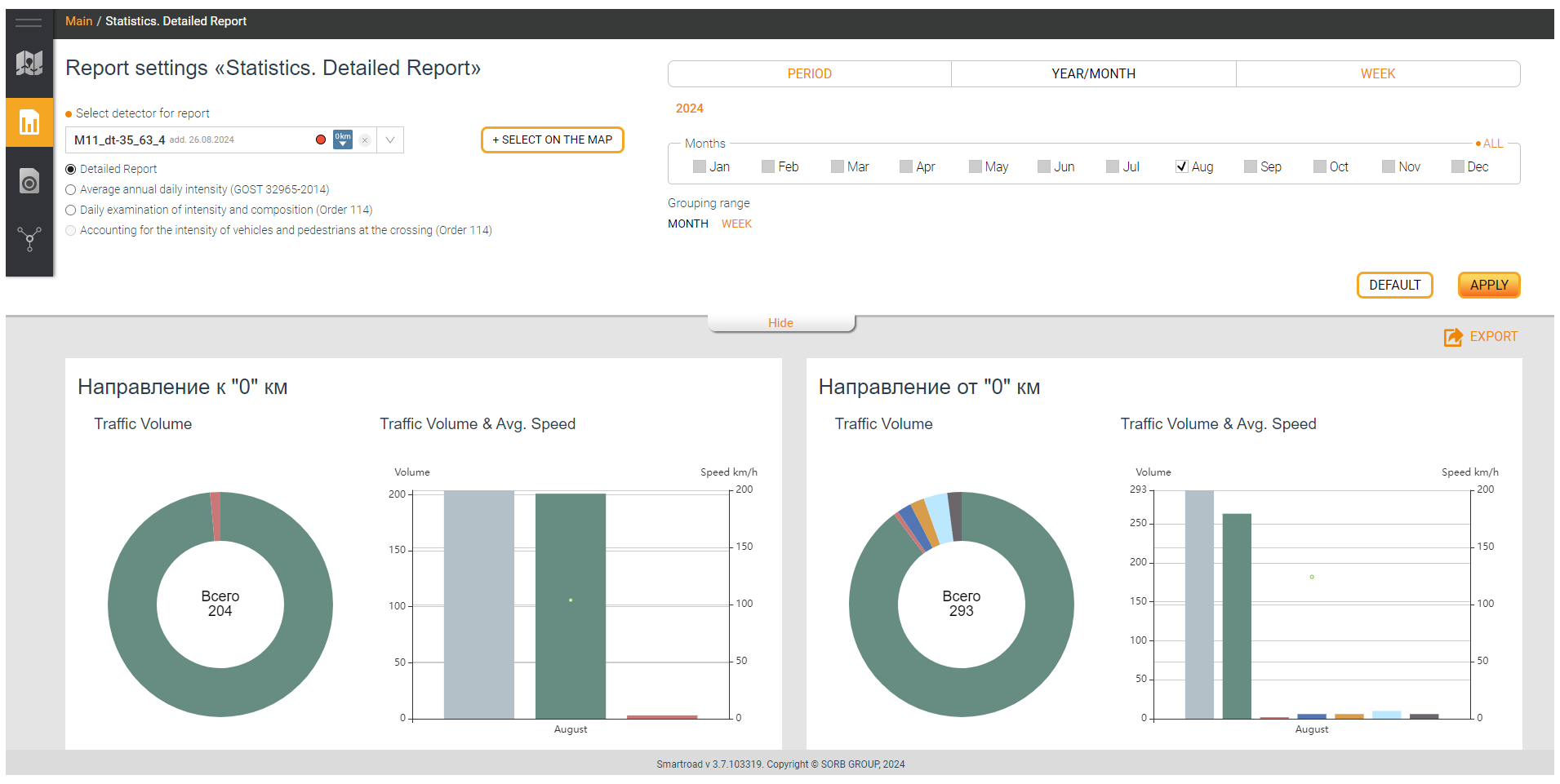Uncheck the Aug month checkbox

1182,166
